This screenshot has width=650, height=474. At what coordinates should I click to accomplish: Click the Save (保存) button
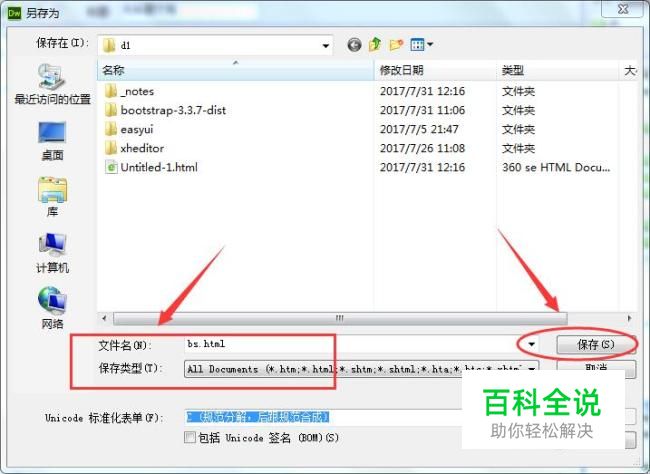point(595,344)
